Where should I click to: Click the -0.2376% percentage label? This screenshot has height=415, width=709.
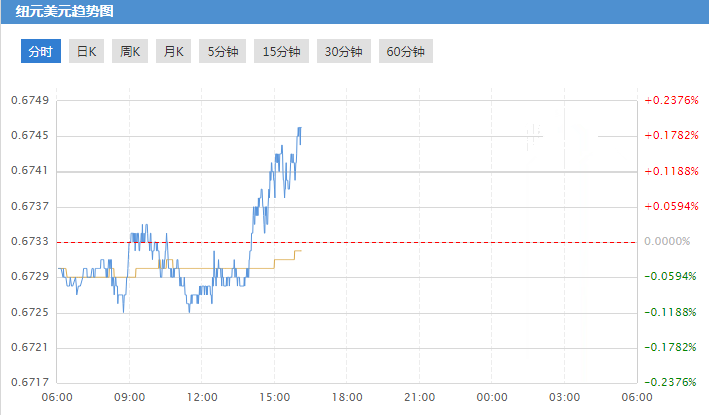click(670, 382)
